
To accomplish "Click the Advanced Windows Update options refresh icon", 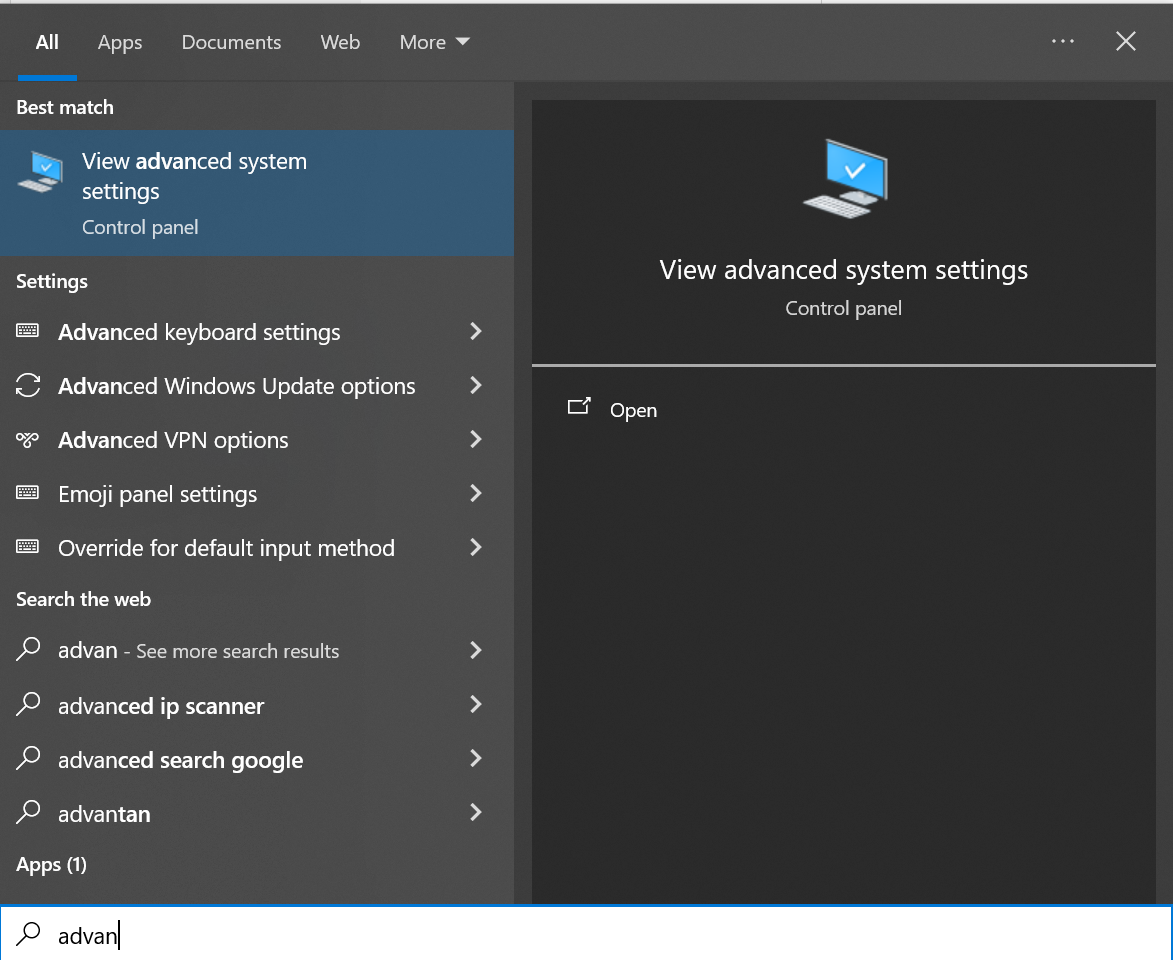I will [28, 385].
